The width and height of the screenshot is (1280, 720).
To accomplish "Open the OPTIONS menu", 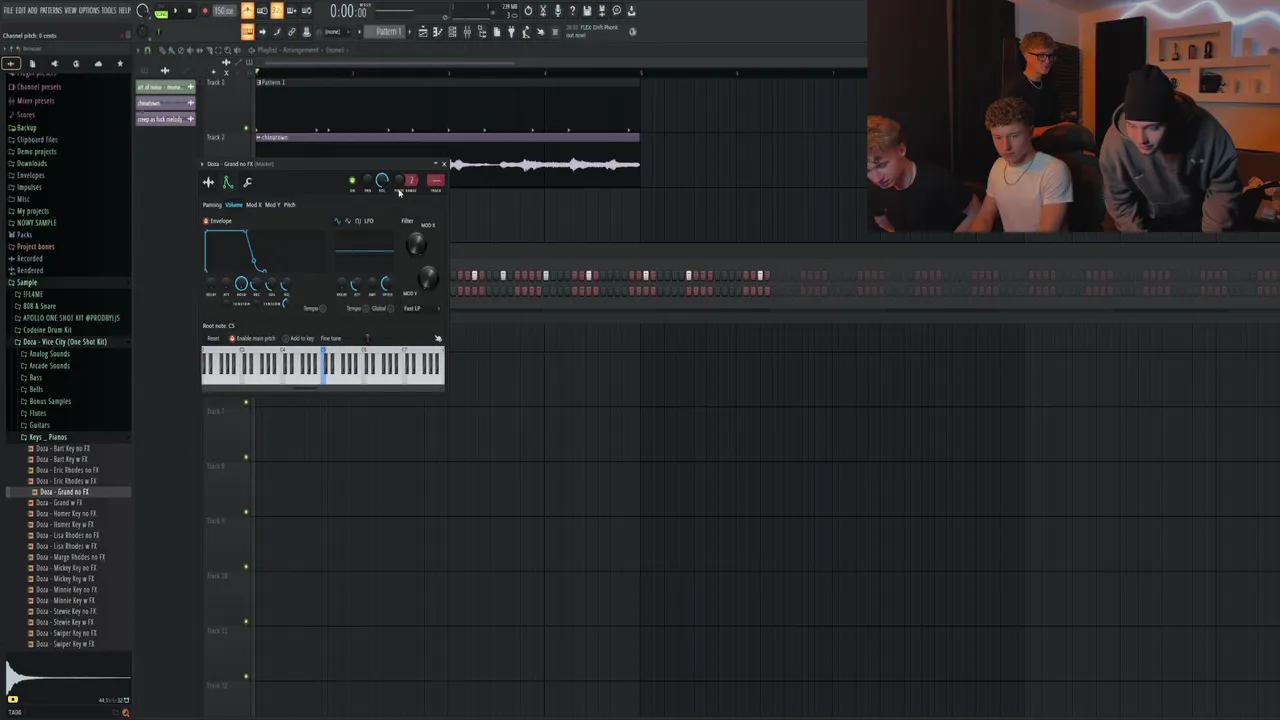I will coord(89,10).
